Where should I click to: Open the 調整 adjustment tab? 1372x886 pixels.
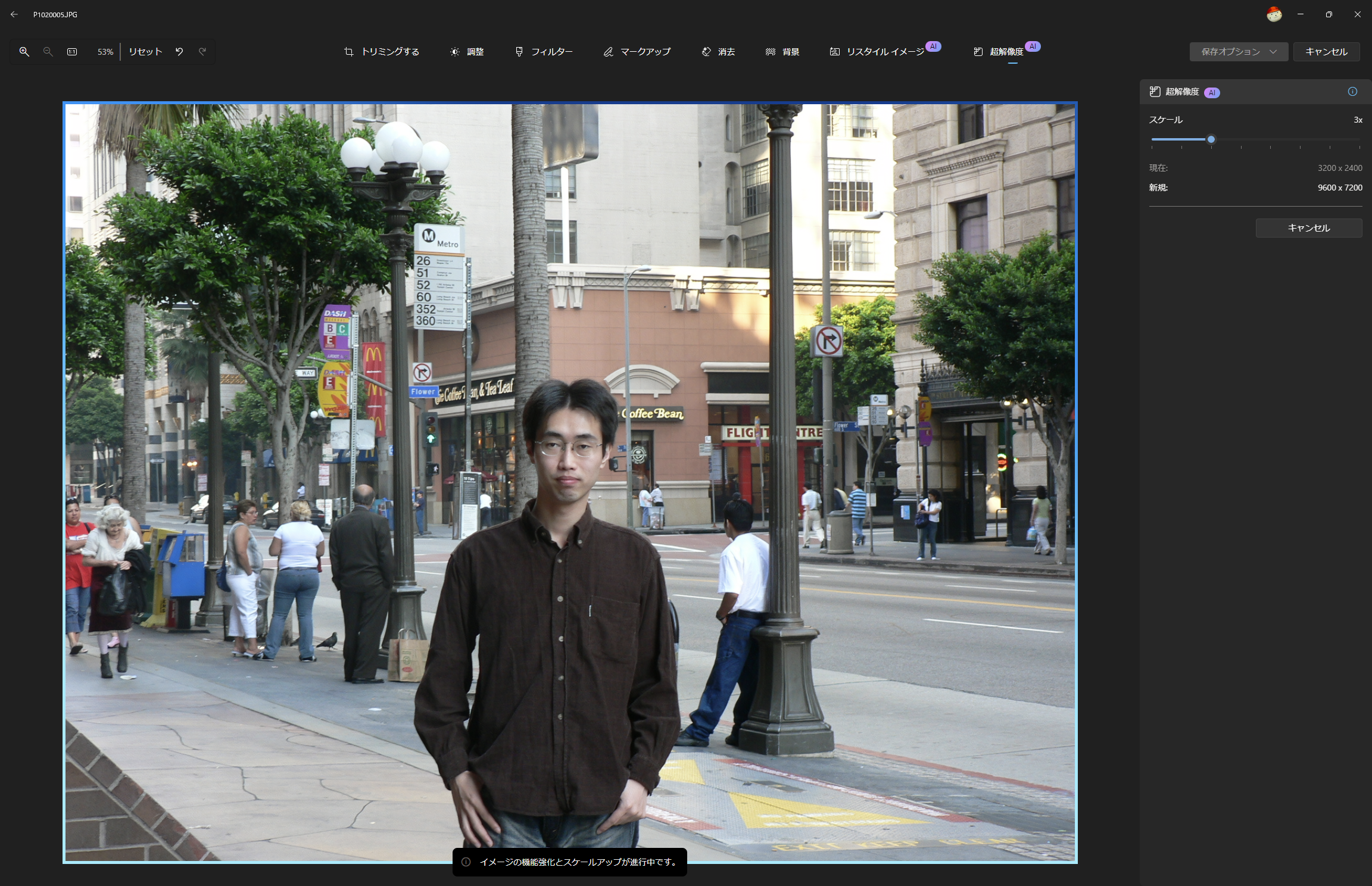click(467, 52)
